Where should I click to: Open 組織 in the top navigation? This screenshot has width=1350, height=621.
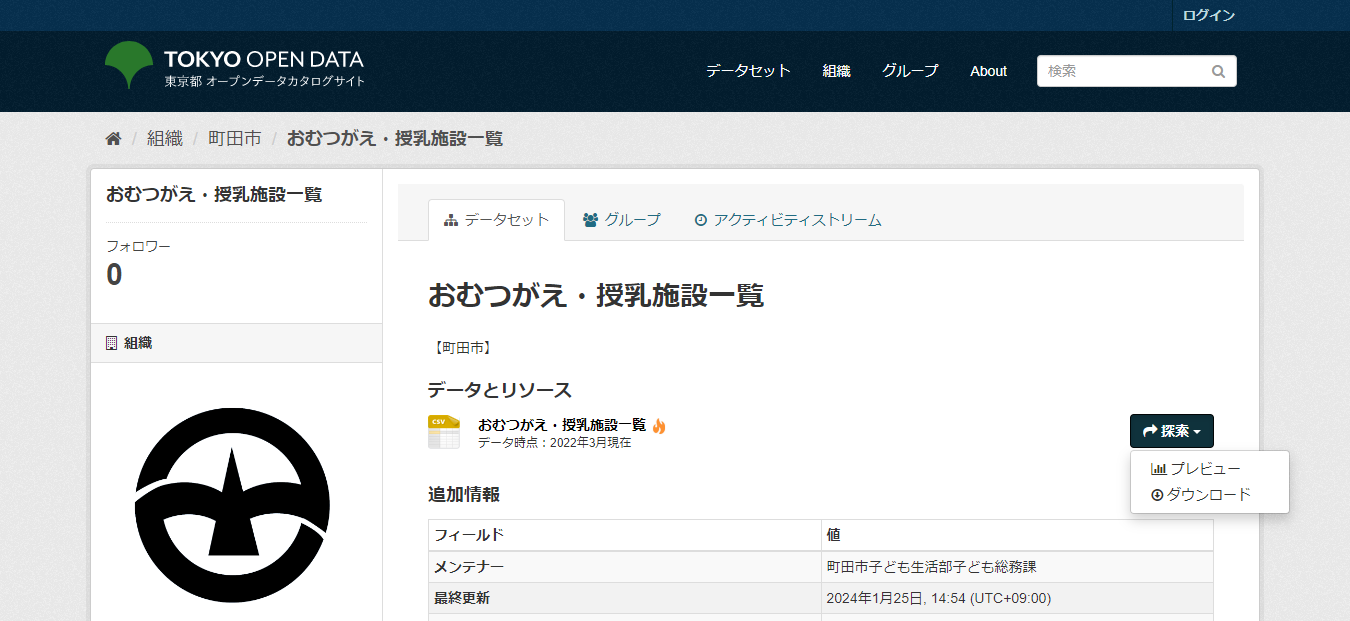[836, 71]
